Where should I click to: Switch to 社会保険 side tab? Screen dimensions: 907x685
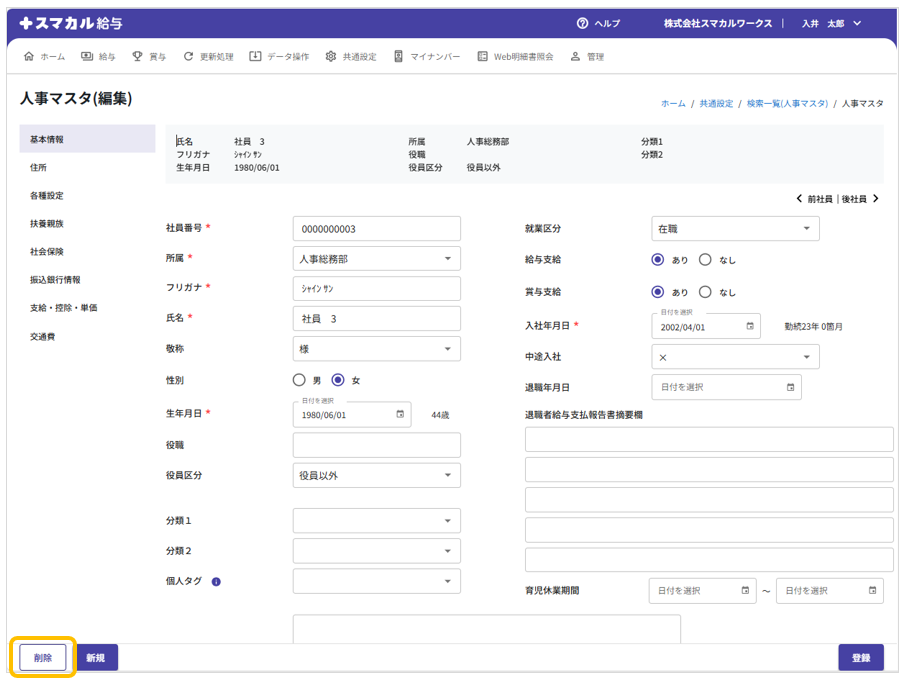point(47,252)
